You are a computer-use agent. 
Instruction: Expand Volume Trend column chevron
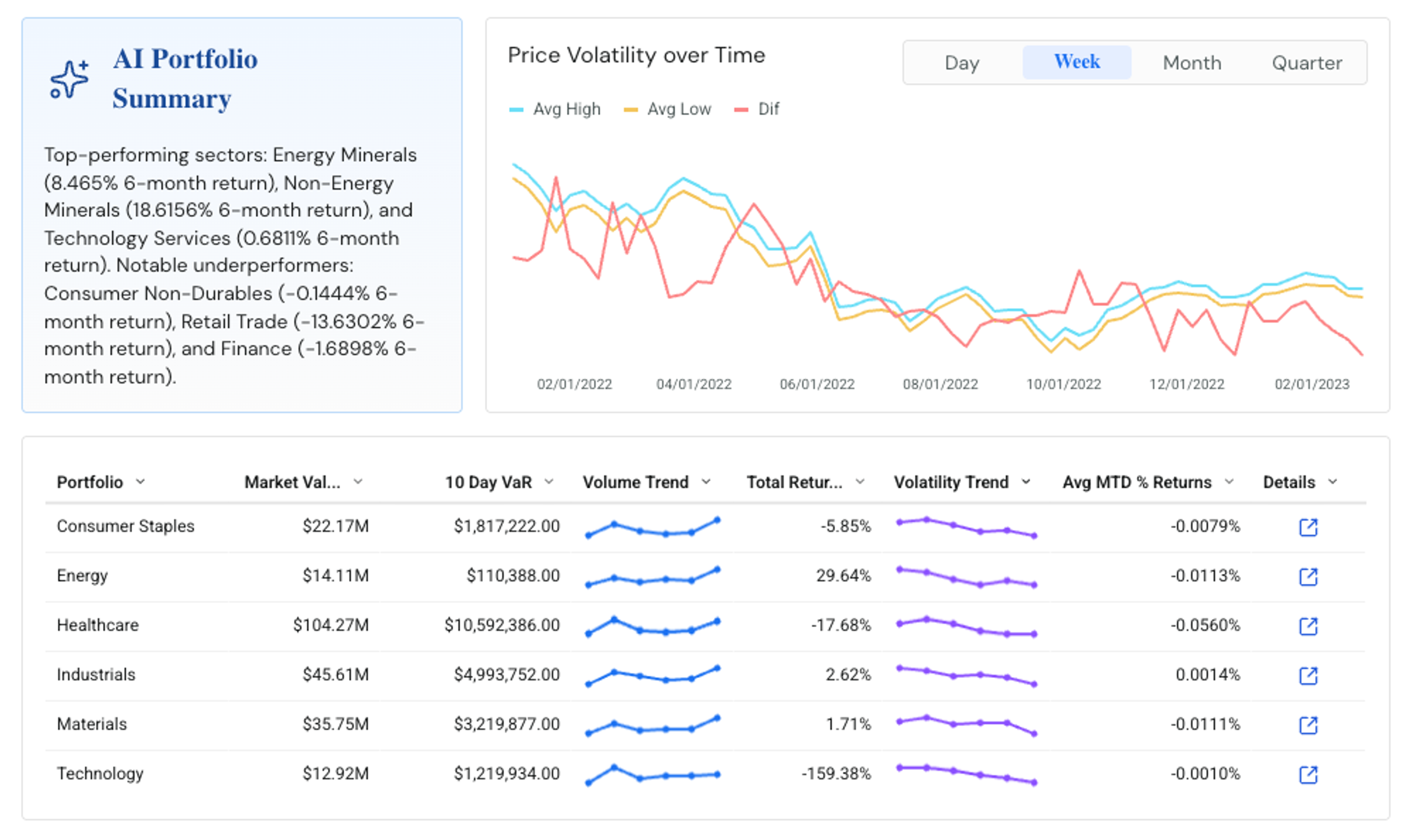pyautogui.click(x=706, y=482)
